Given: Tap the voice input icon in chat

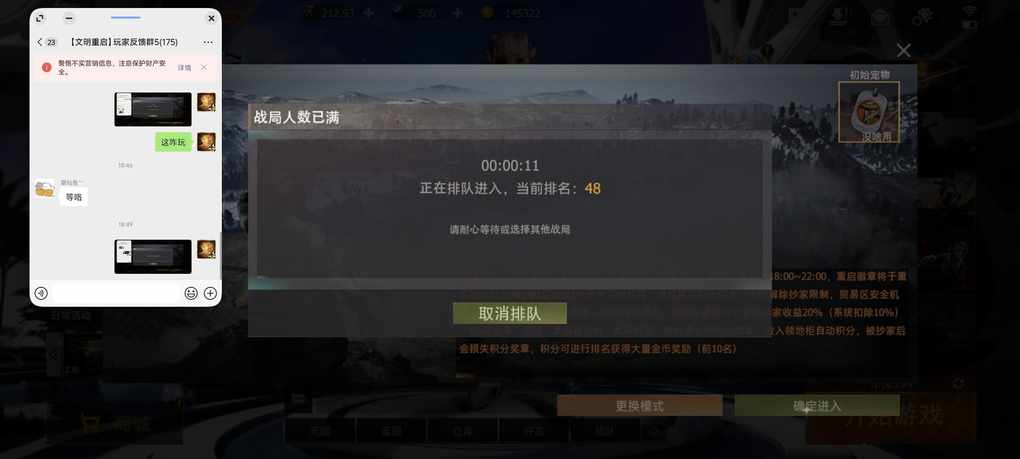Looking at the screenshot, I should [41, 293].
